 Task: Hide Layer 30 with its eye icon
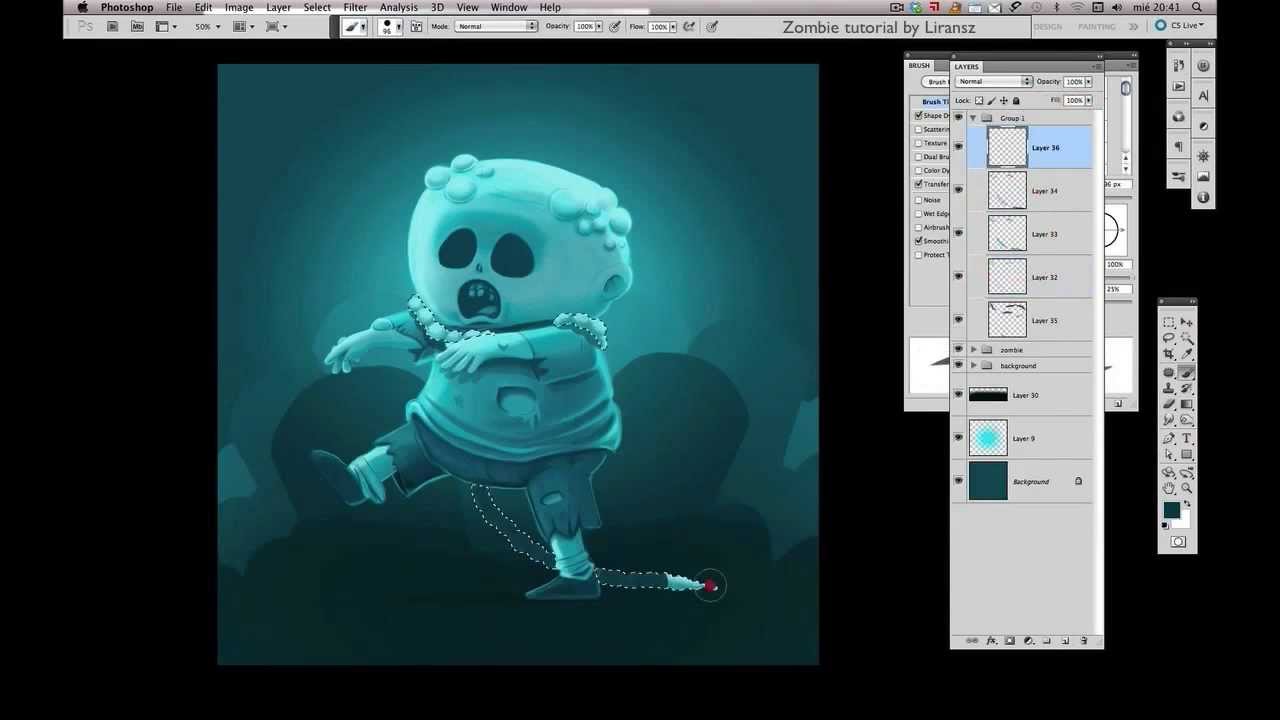pos(958,395)
